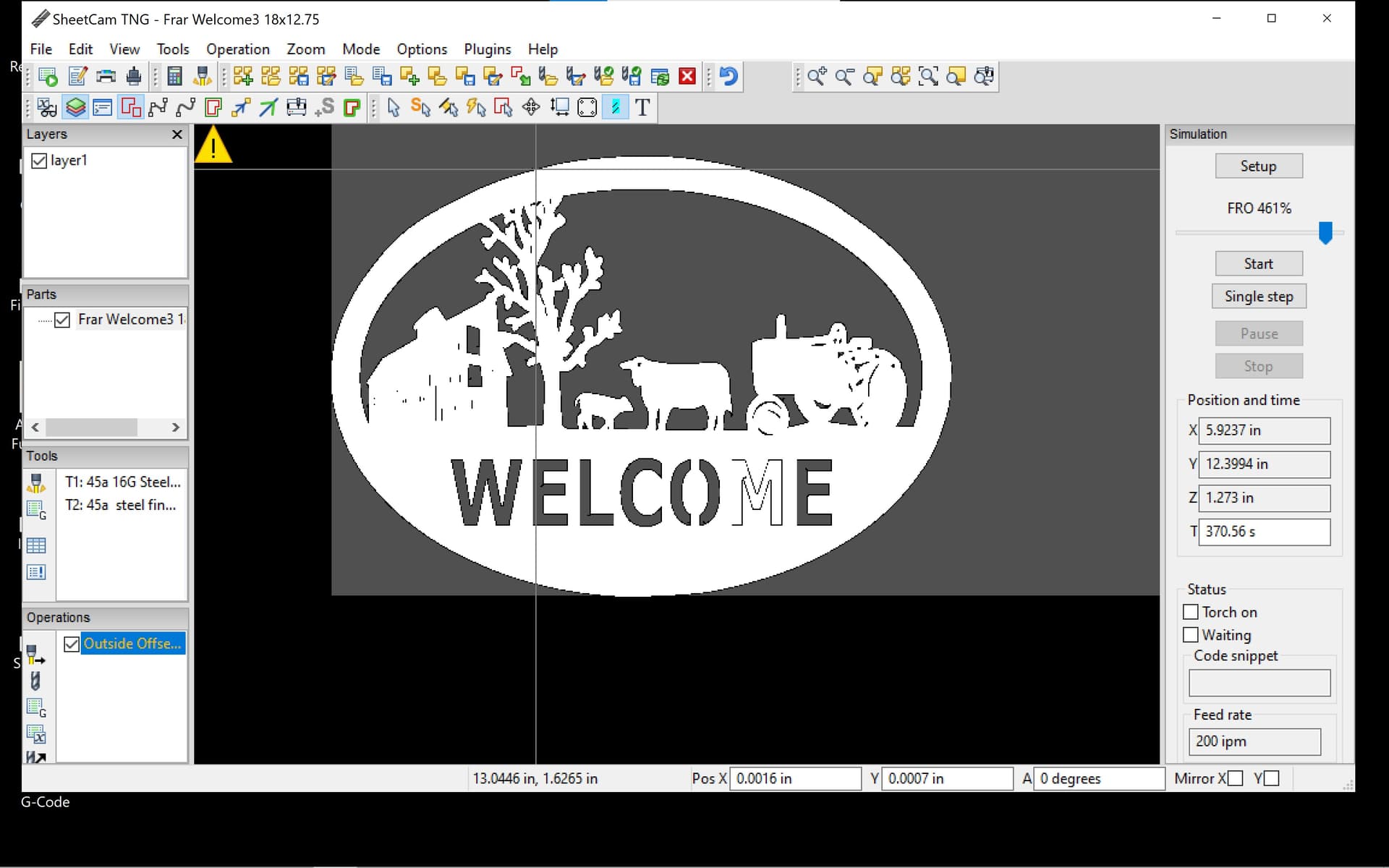The width and height of the screenshot is (1389, 868).
Task: Open the Help menu
Action: click(x=543, y=49)
